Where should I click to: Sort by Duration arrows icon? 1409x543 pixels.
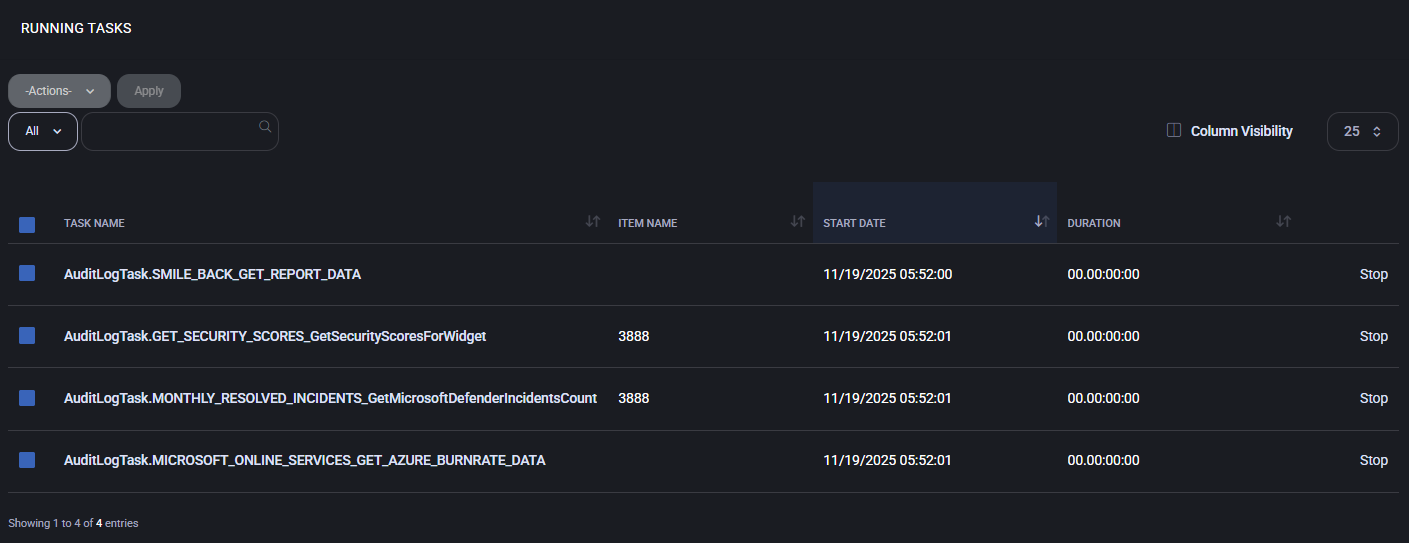coord(1283,222)
